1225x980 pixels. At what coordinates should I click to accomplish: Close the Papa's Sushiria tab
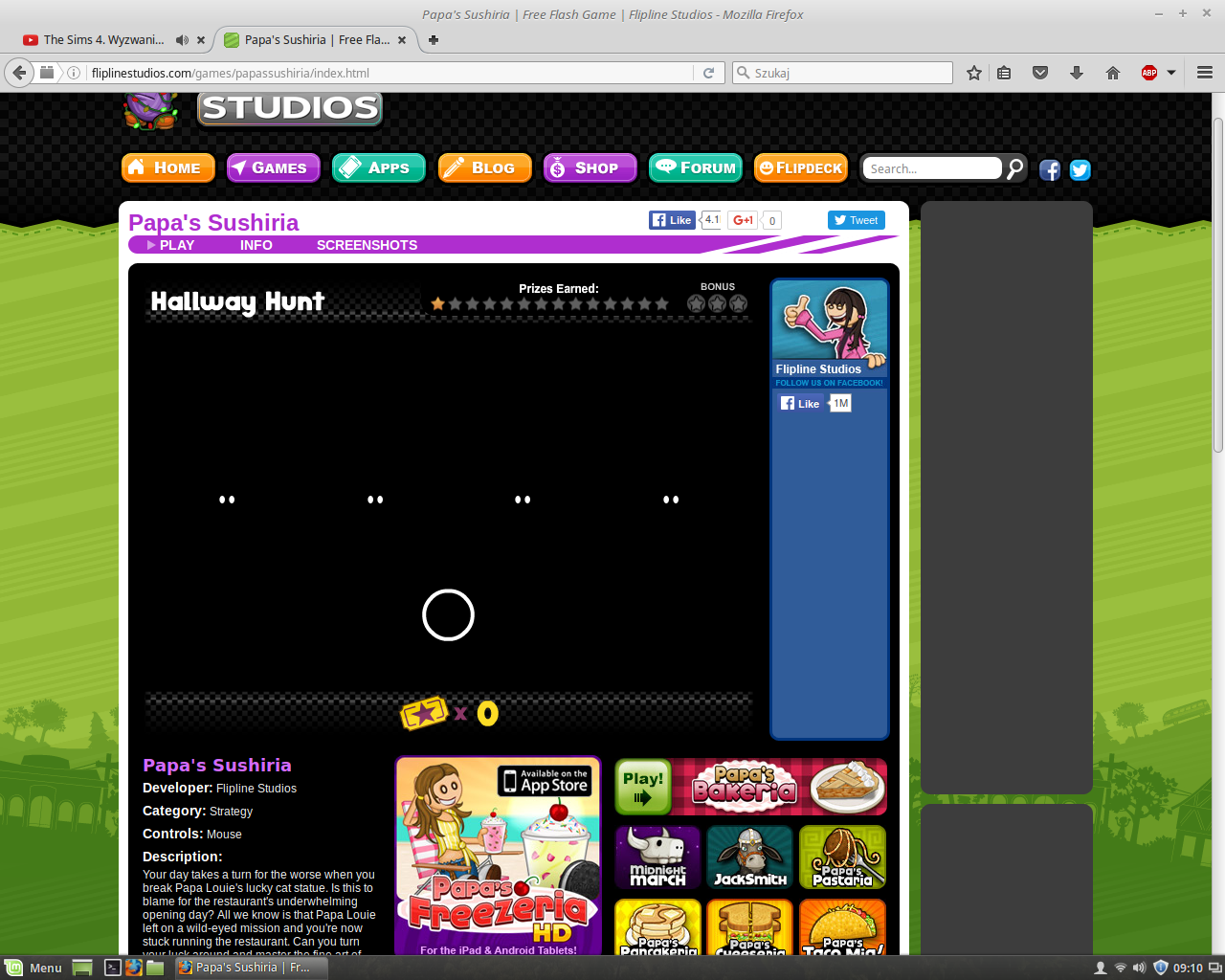coord(402,40)
